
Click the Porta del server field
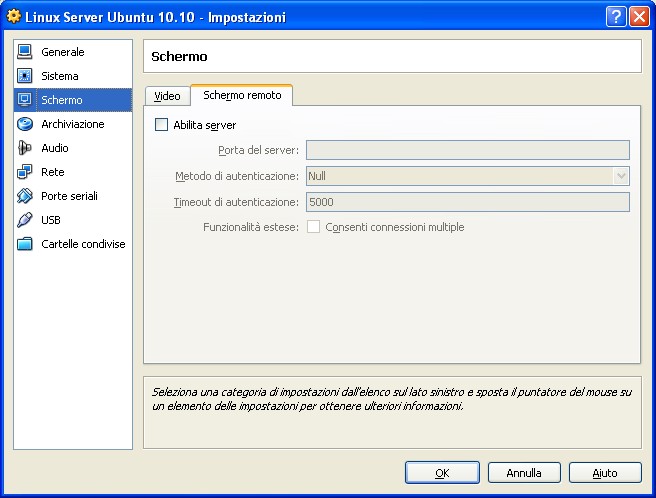pyautogui.click(x=467, y=150)
